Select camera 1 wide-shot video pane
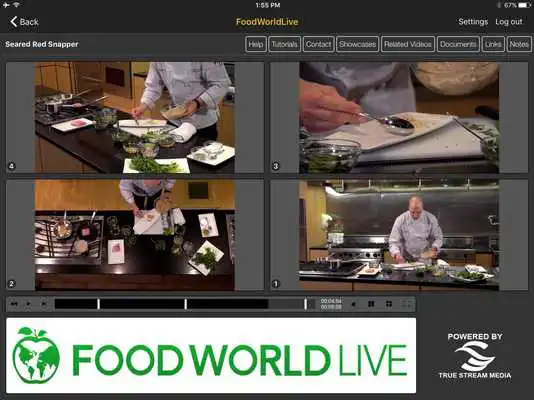Screen dimensions: 534x400 tap(399, 235)
